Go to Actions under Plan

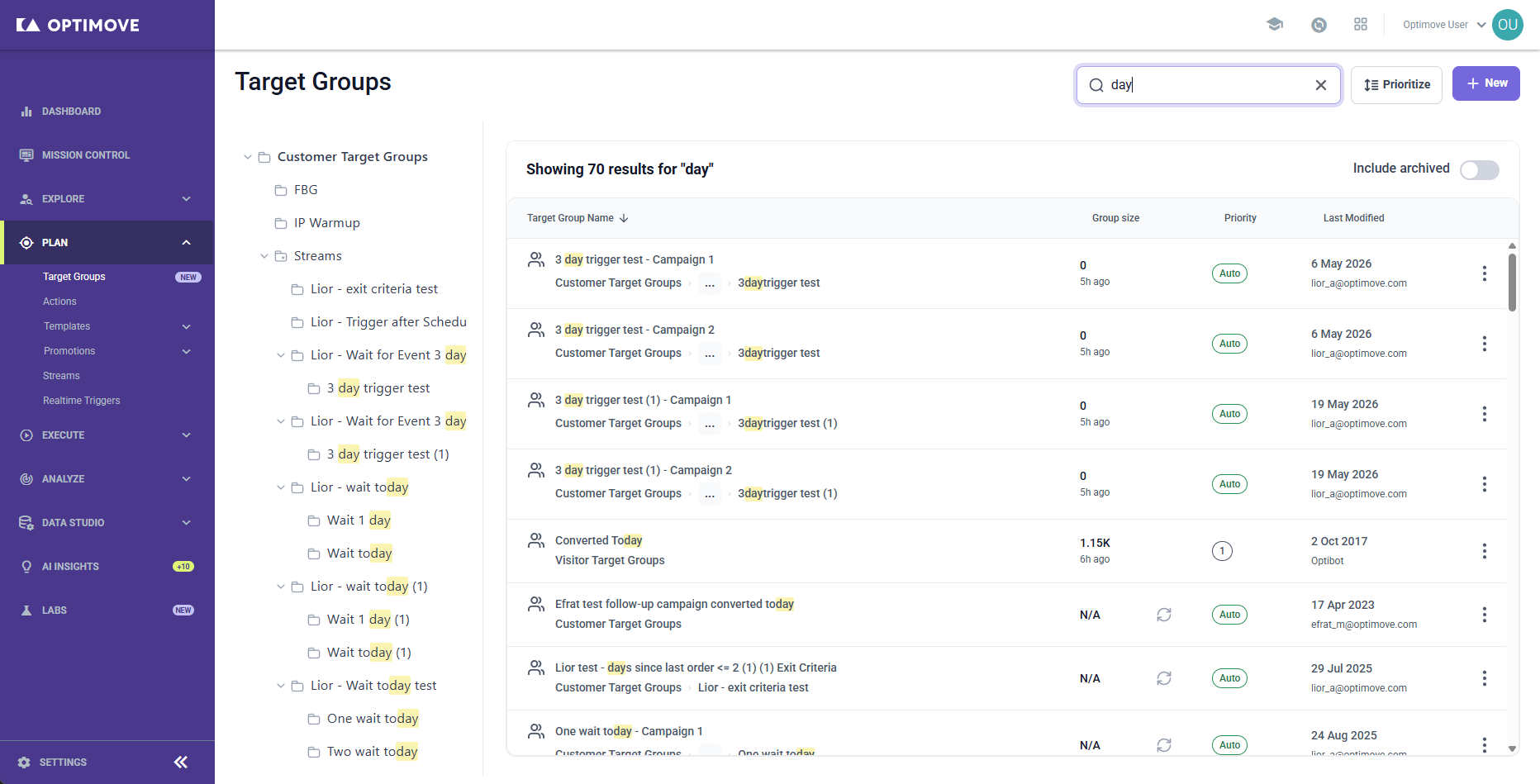(59, 302)
